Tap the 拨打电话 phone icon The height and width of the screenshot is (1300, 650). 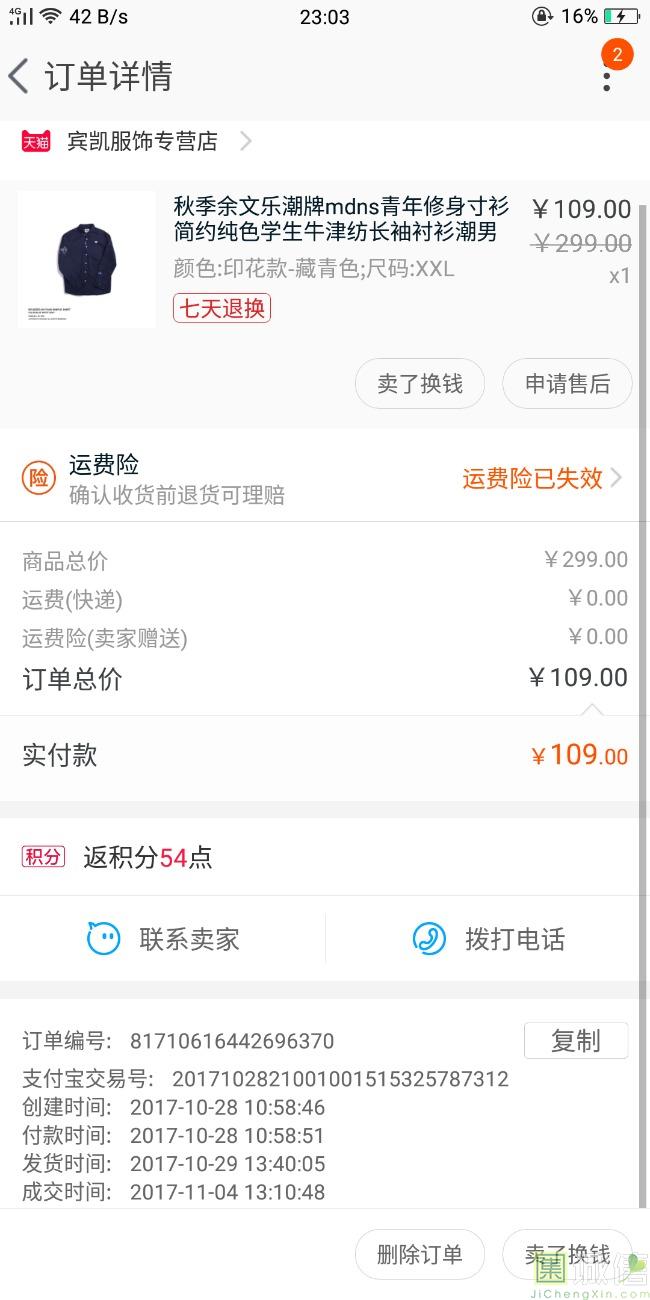click(x=429, y=939)
